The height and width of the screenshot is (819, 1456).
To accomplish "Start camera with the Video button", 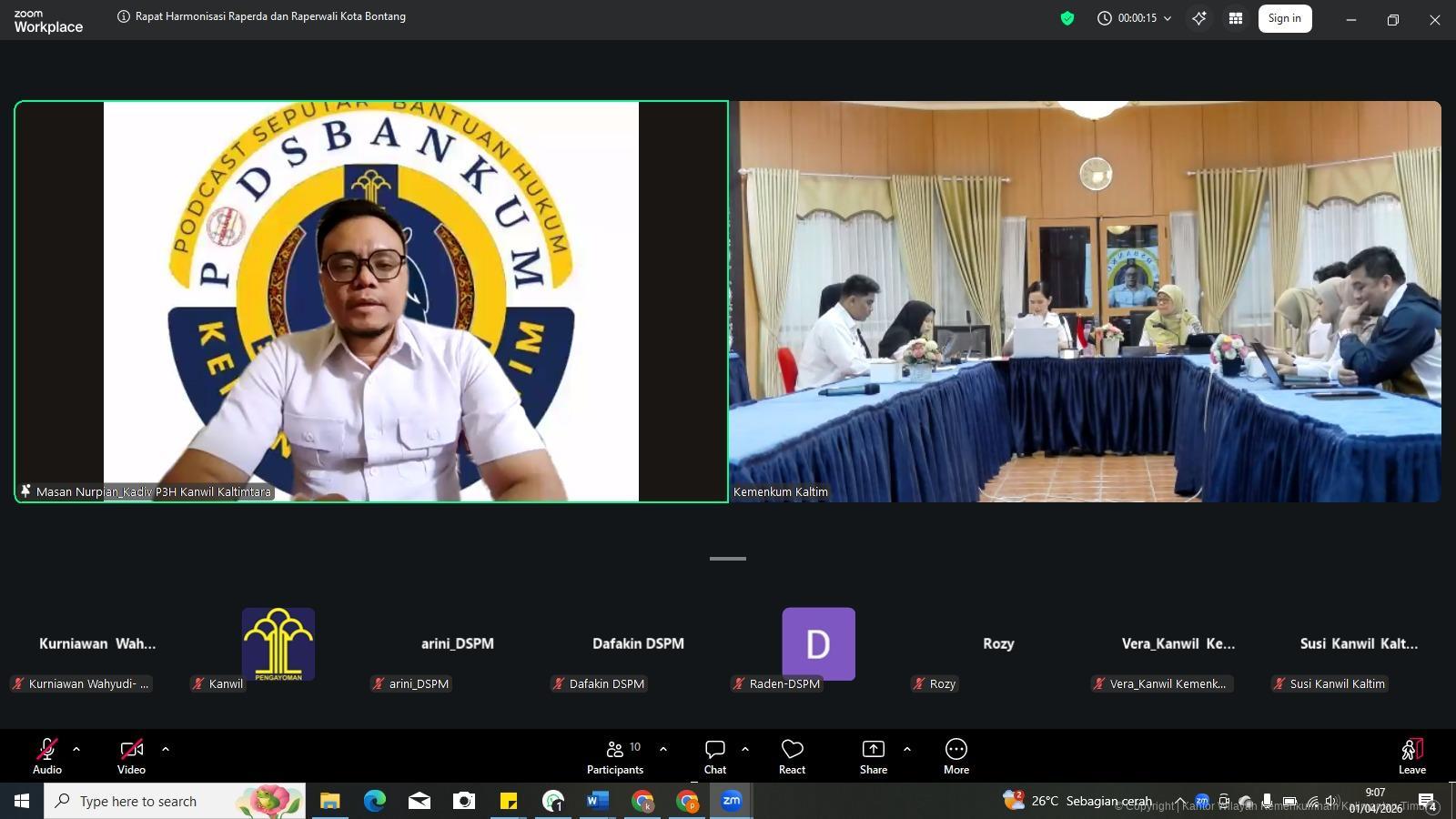I will pos(131,756).
